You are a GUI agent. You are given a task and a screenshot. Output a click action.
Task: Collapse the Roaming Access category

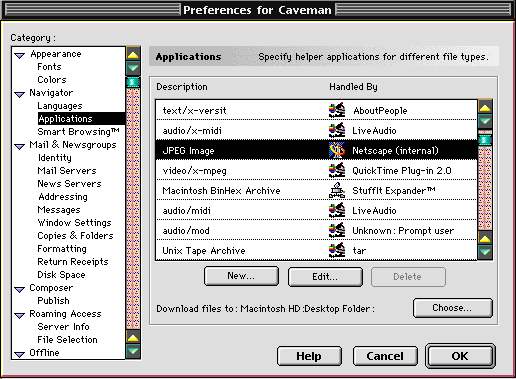pos(20,315)
